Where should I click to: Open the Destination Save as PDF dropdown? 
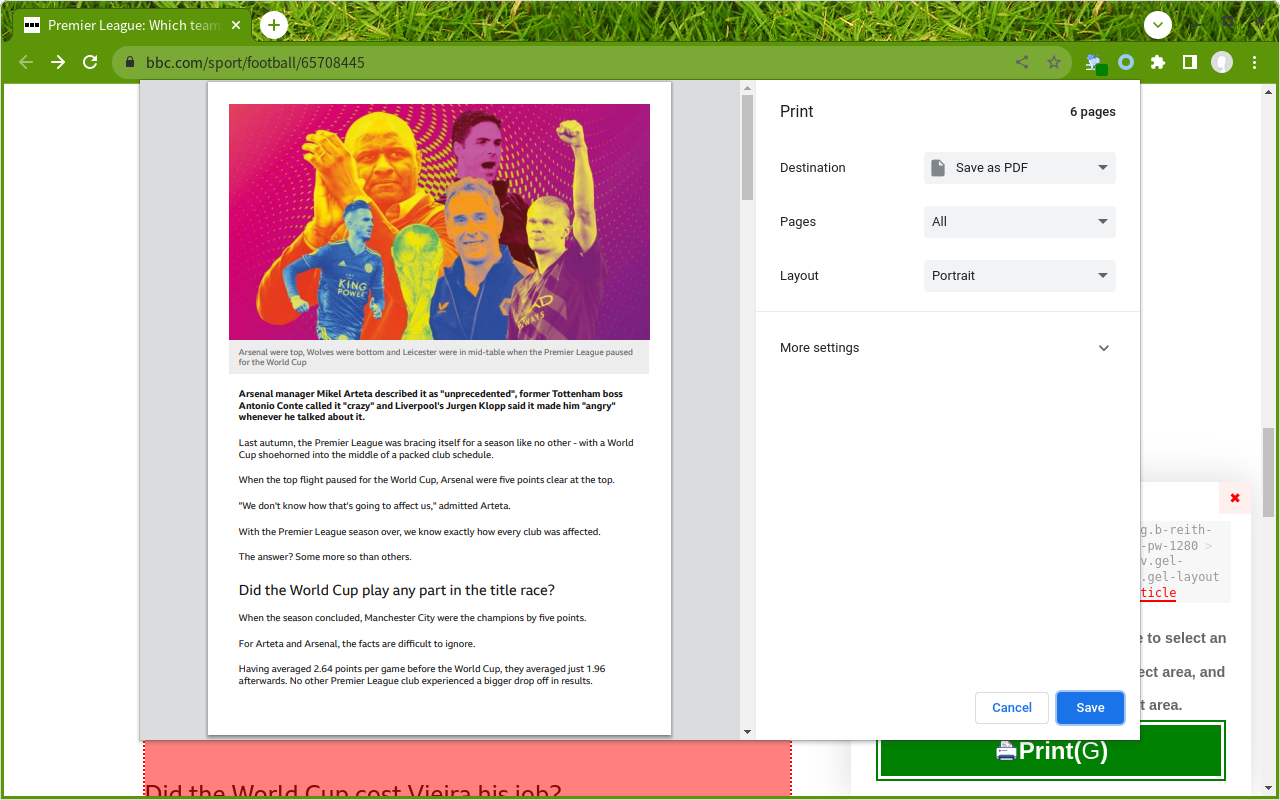point(1019,168)
